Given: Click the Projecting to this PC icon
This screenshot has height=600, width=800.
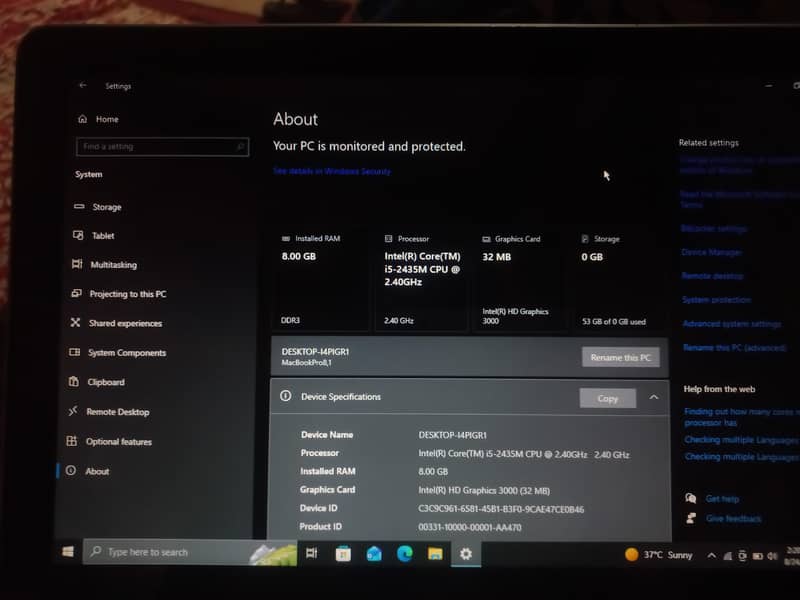Looking at the screenshot, I should 77,293.
